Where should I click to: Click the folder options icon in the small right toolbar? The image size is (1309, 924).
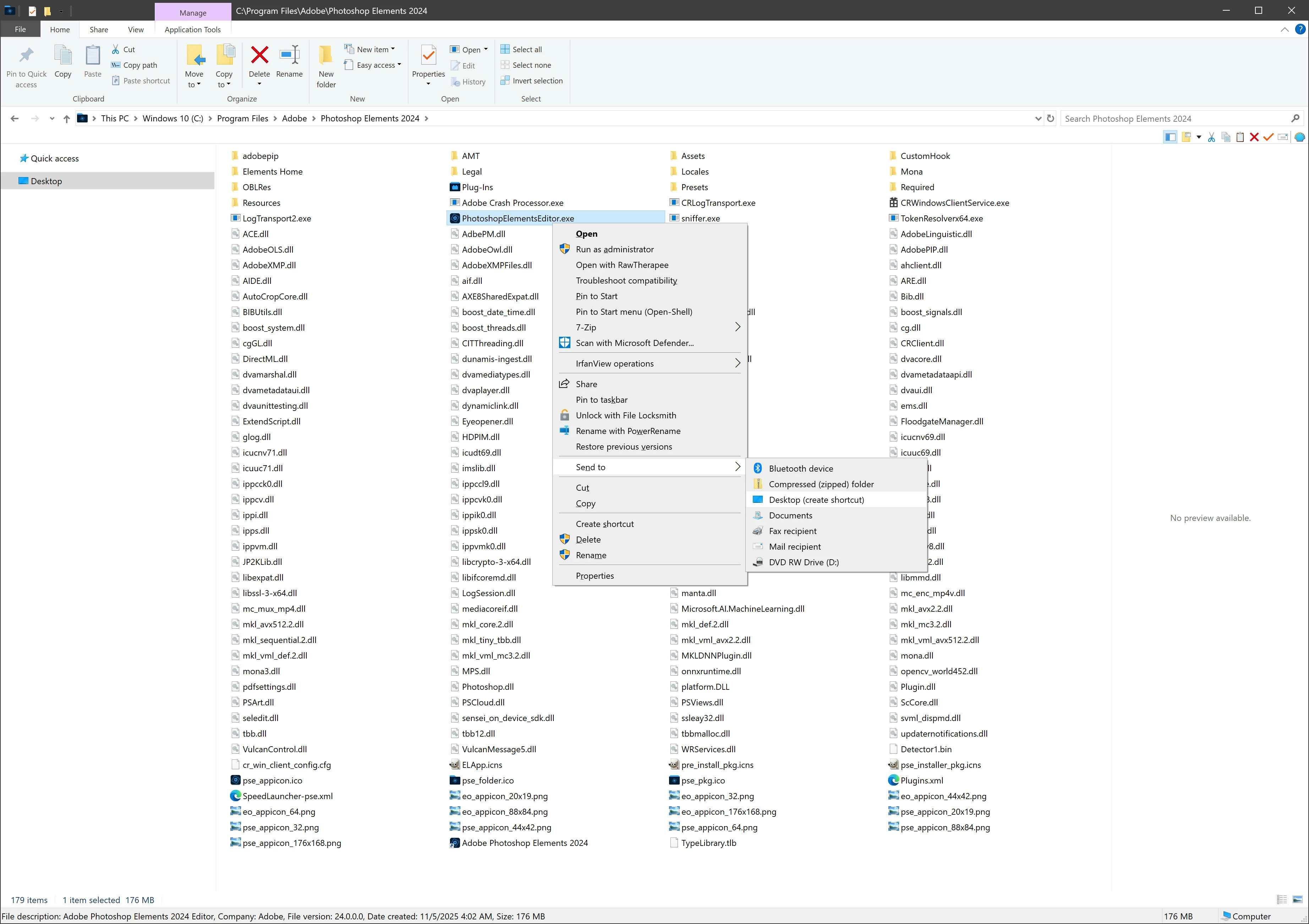coord(1187,137)
